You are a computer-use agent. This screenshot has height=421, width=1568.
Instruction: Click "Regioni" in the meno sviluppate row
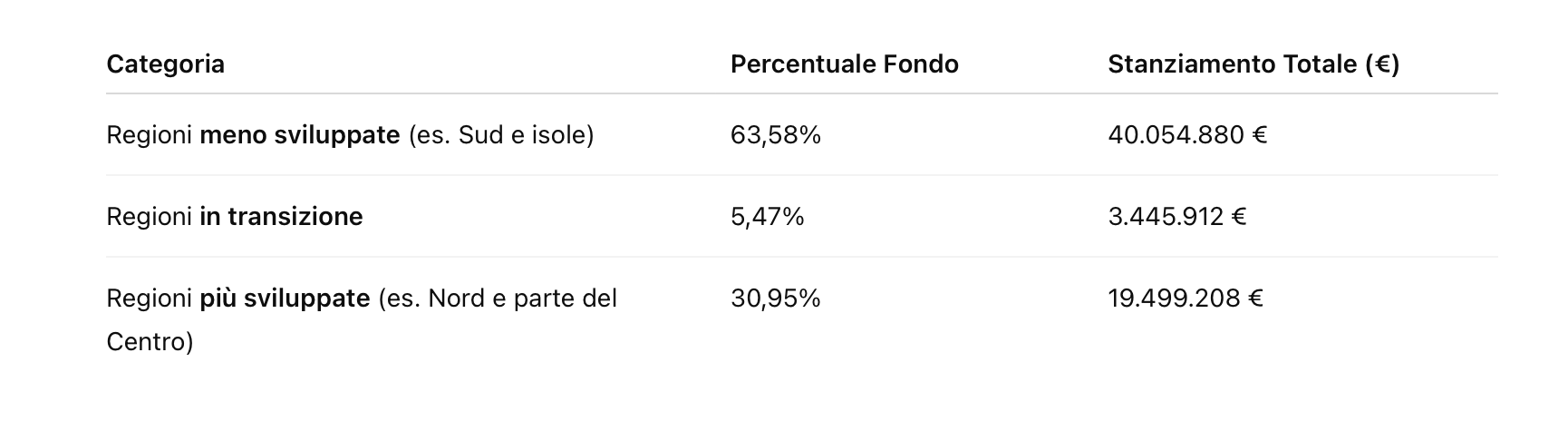click(x=149, y=135)
